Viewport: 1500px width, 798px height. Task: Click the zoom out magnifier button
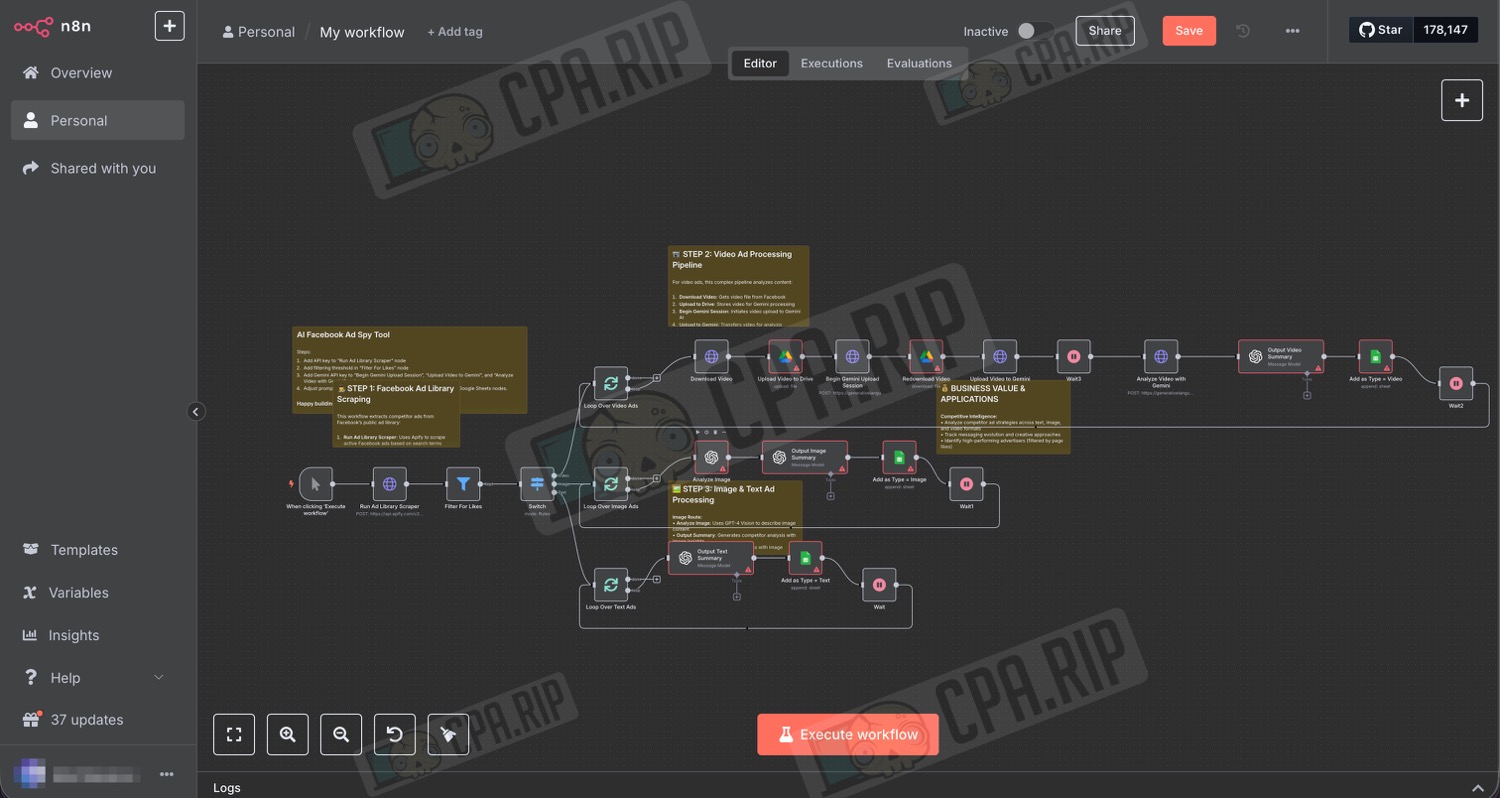point(341,734)
